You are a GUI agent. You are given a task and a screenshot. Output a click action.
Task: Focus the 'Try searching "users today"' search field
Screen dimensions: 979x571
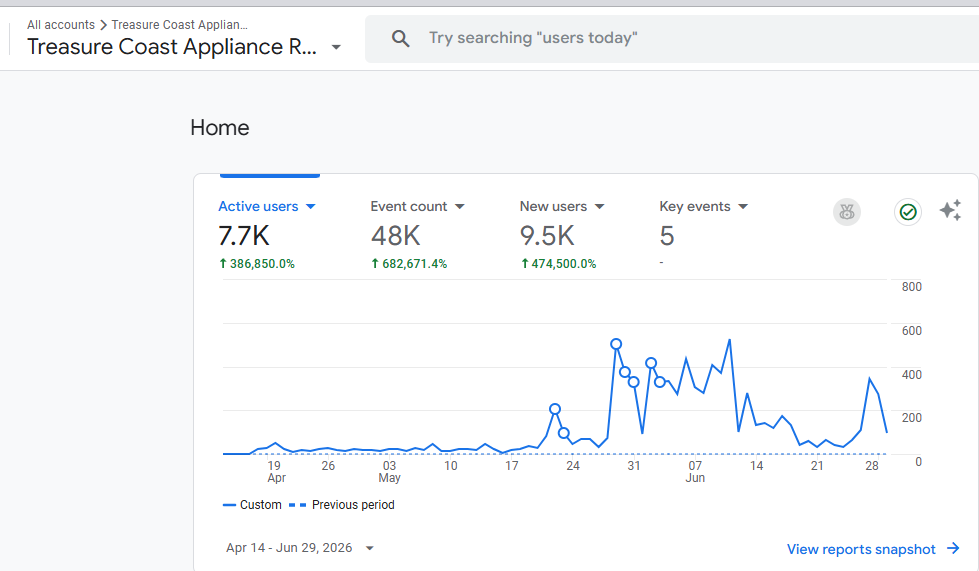tap(671, 39)
